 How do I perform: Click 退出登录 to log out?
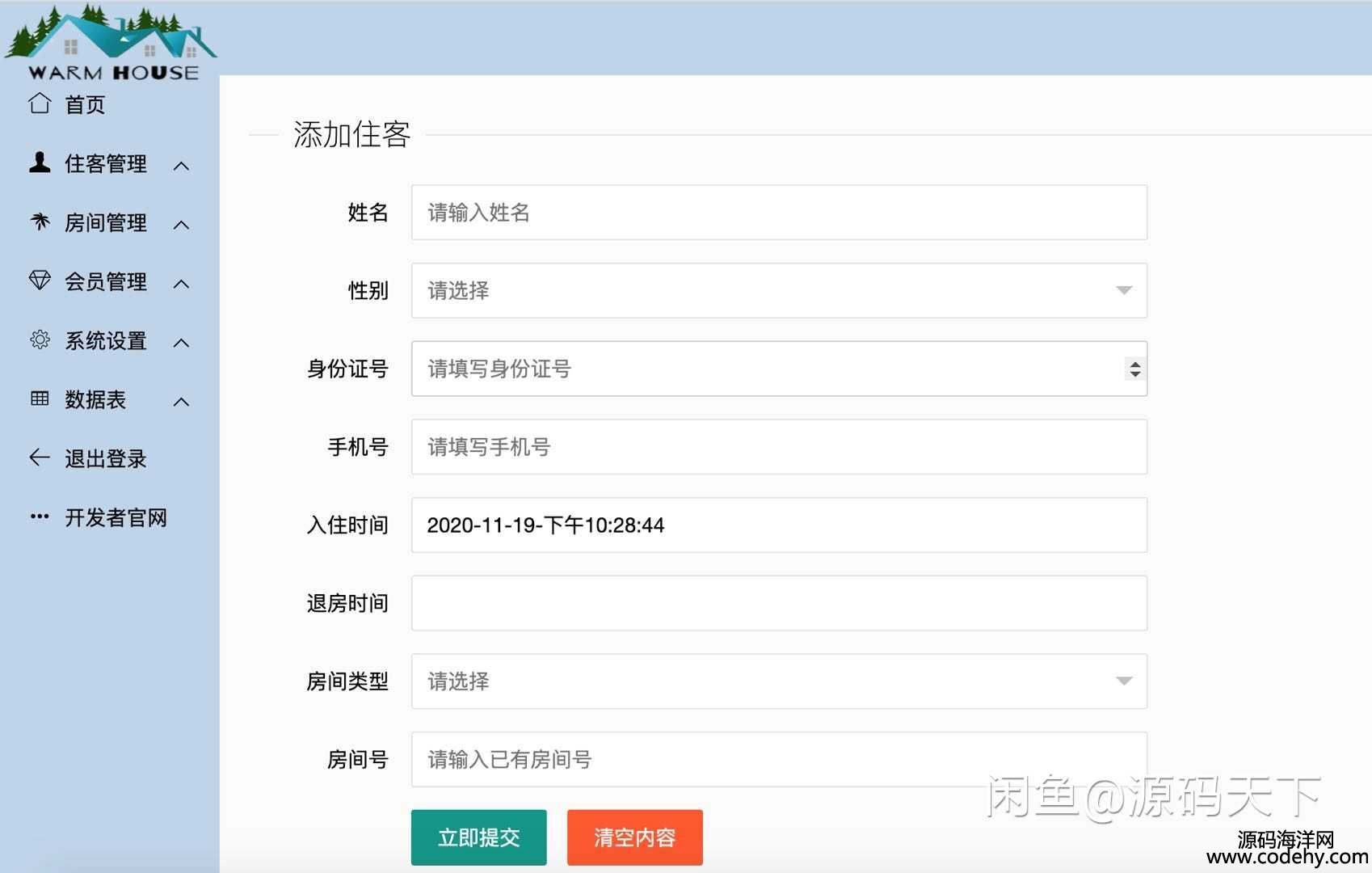click(106, 458)
